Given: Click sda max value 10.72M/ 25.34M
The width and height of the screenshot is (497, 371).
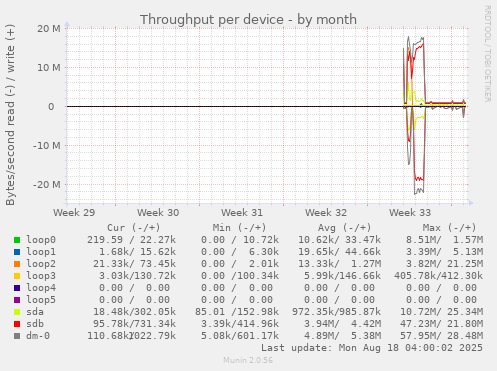Looking at the screenshot, I should pyautogui.click(x=442, y=312).
